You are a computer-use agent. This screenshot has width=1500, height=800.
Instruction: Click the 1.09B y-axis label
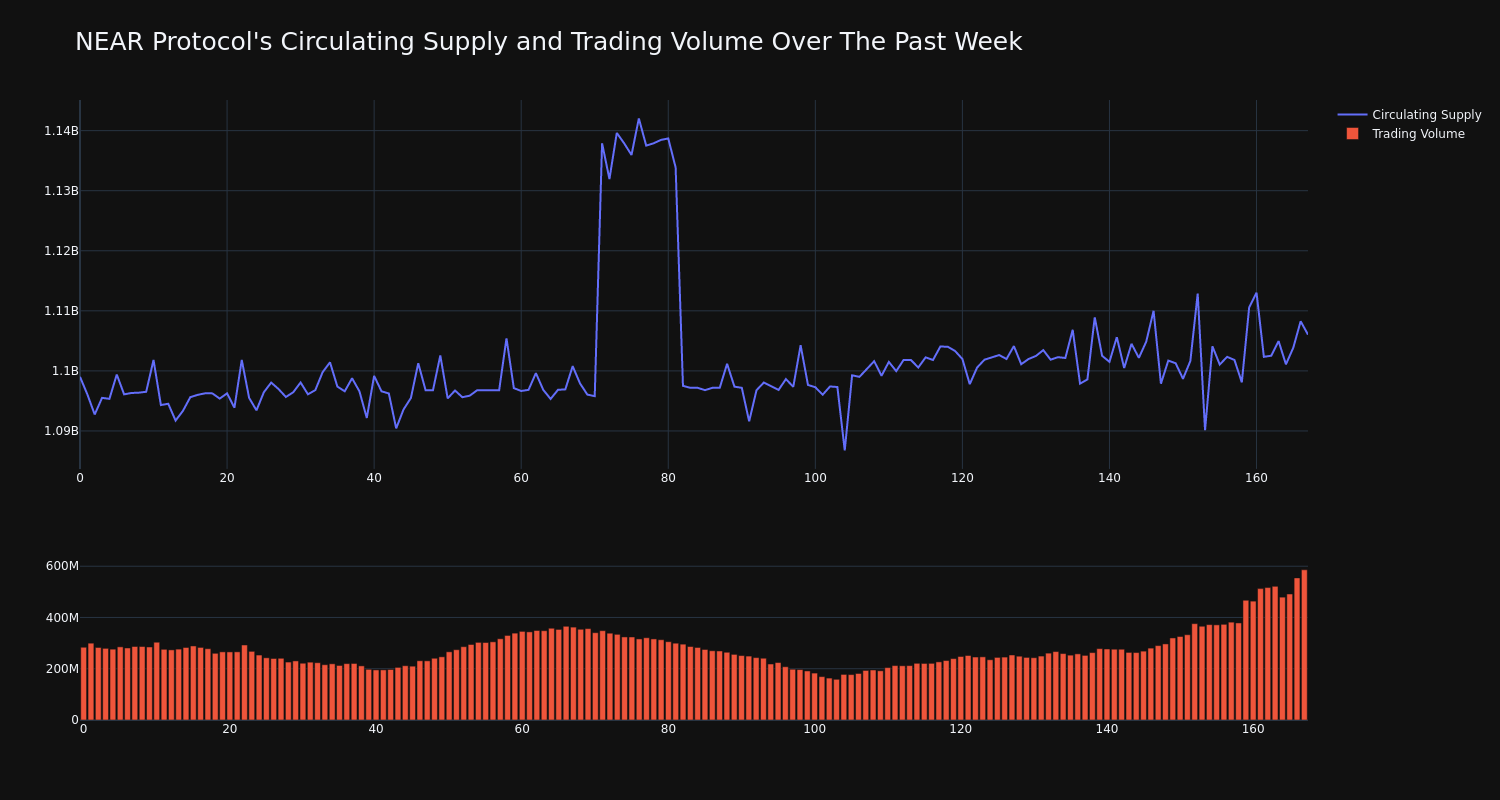61,431
